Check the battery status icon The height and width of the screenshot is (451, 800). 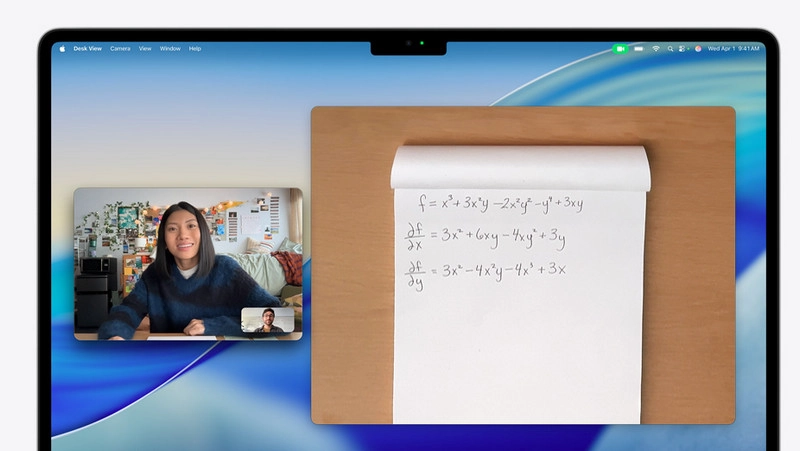click(639, 48)
